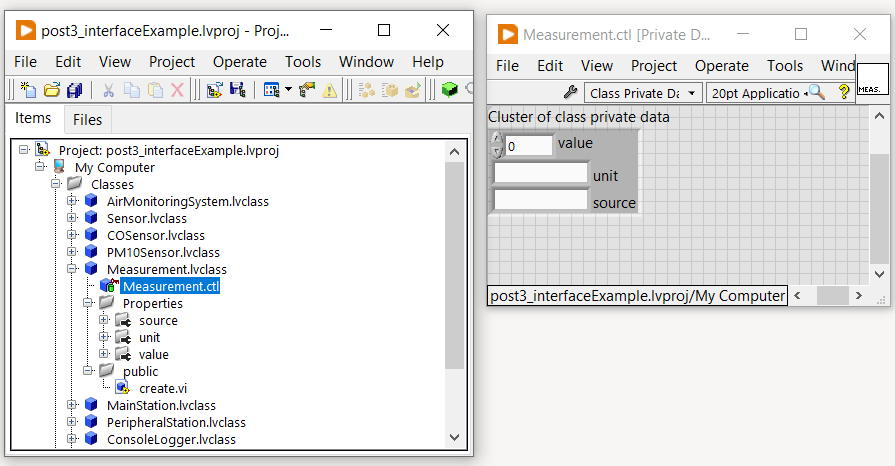The image size is (895, 466).
Task: Click the unit string input field
Action: [541, 174]
